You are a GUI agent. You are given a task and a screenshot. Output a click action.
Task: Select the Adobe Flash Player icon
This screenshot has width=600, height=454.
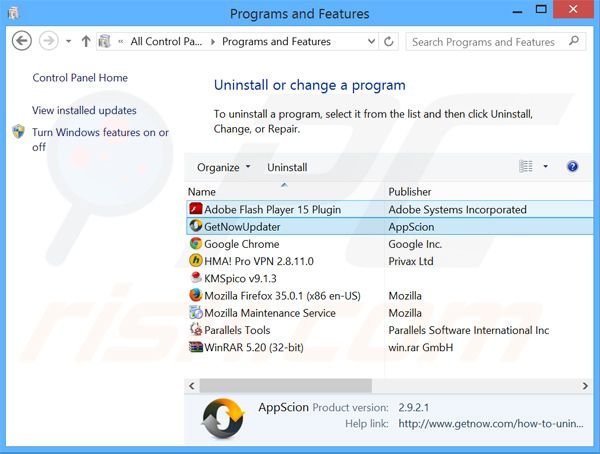[x=196, y=209]
